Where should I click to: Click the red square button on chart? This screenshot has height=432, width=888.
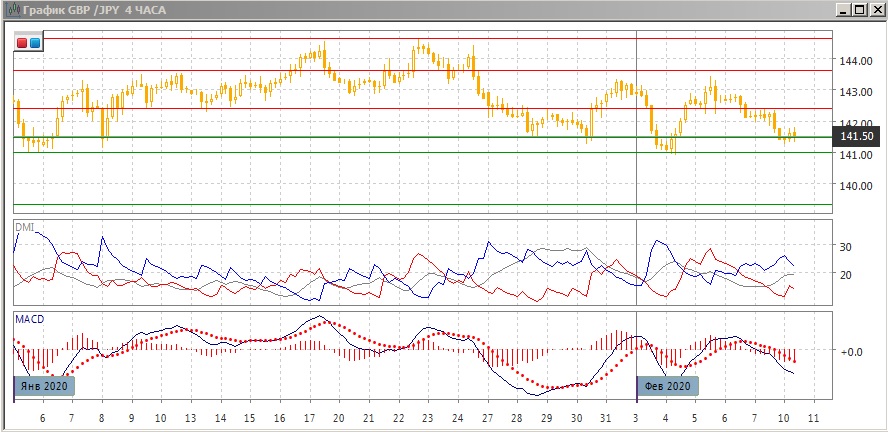click(x=22, y=43)
